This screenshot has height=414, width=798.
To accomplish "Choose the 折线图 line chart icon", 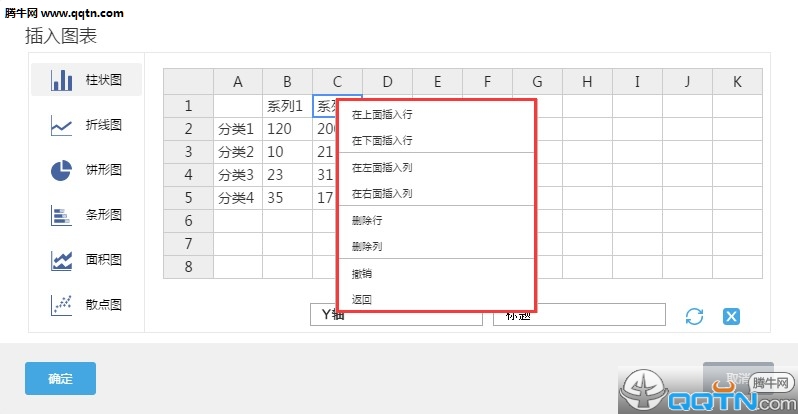I will pyautogui.click(x=62, y=126).
